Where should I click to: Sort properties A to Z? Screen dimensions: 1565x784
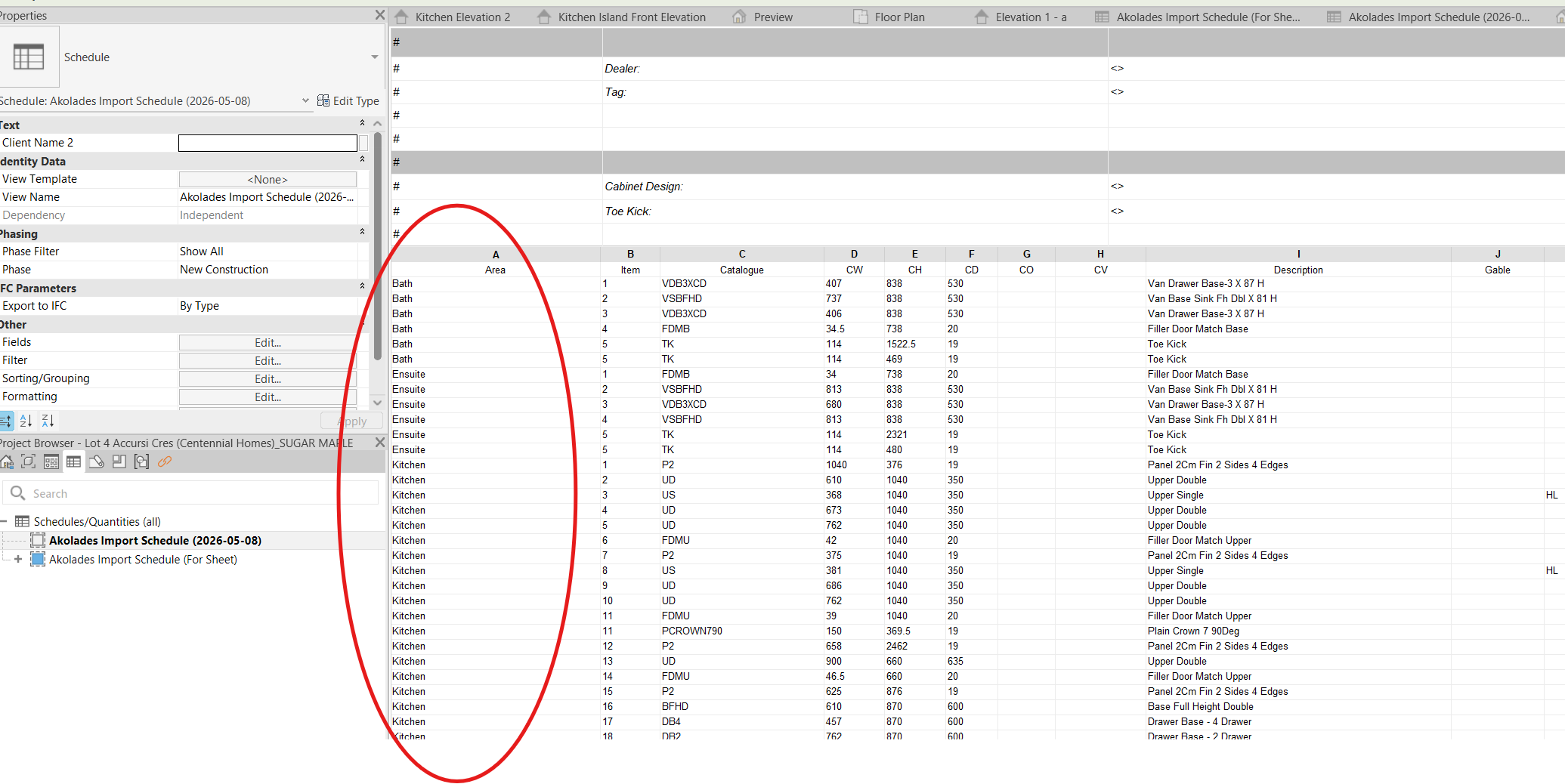(26, 421)
